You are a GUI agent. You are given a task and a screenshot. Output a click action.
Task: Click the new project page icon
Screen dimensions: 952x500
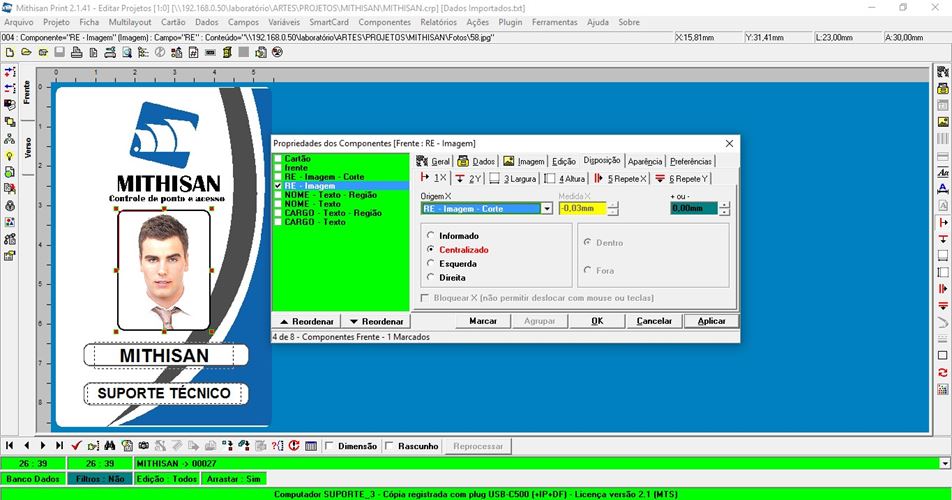[10, 53]
